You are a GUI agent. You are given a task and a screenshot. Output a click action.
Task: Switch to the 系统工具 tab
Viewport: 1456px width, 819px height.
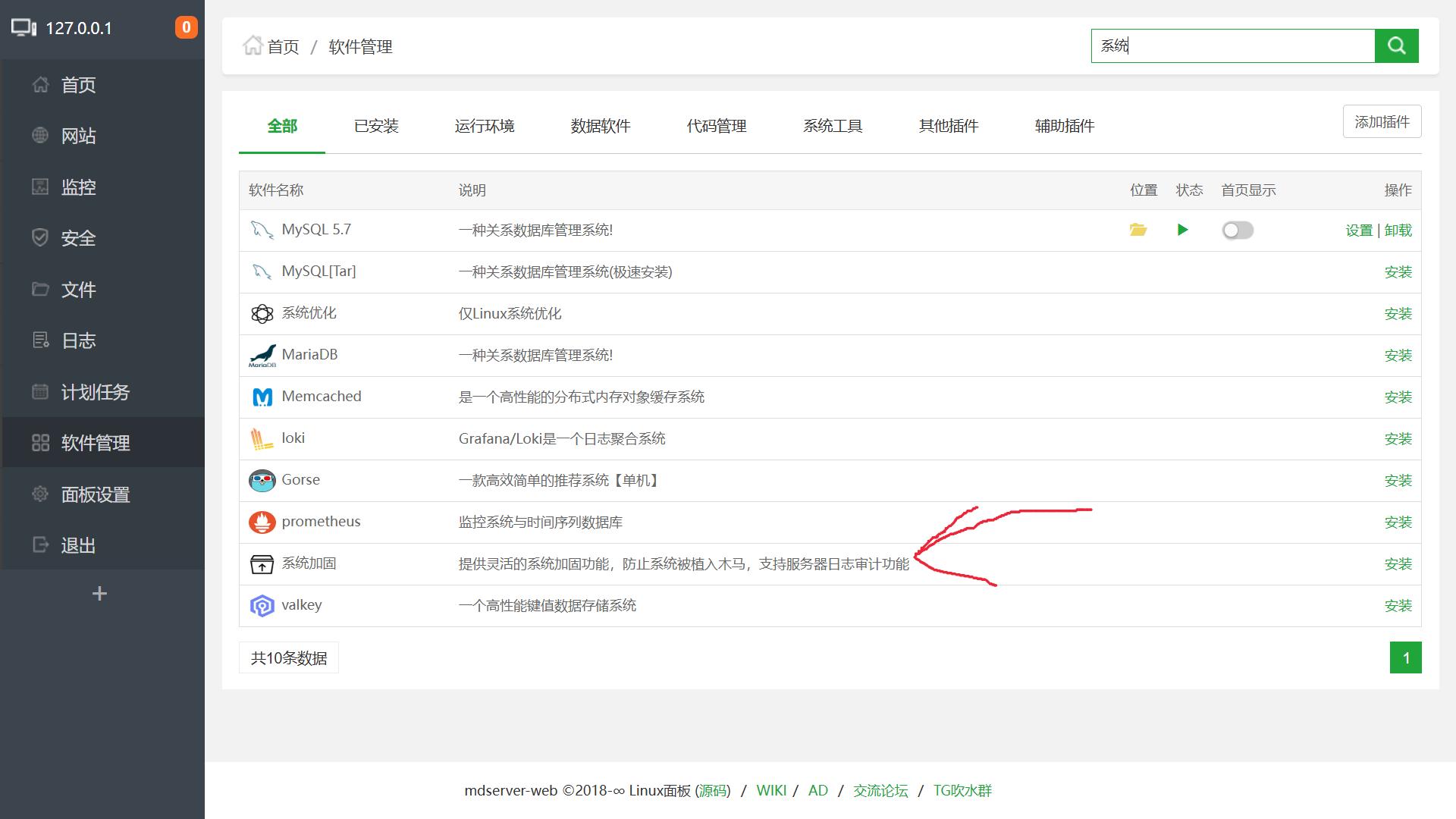[x=833, y=126]
